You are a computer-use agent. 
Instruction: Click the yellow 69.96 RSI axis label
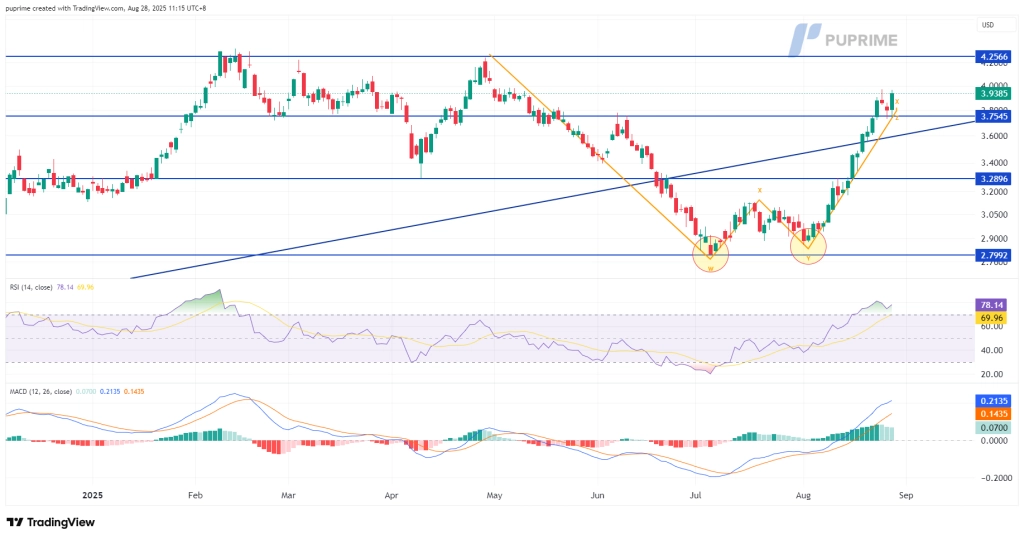pos(992,318)
